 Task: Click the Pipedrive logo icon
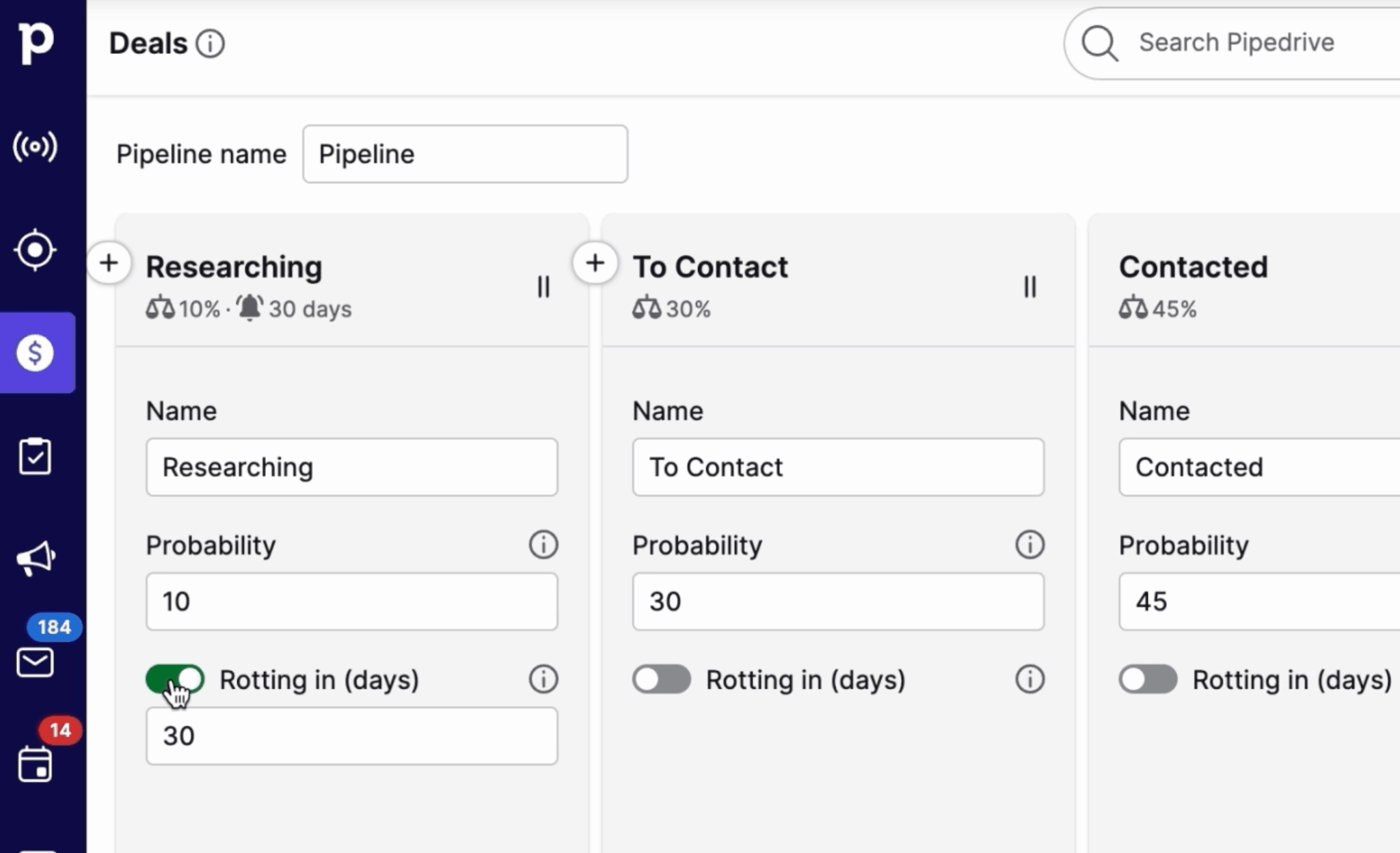(36, 42)
